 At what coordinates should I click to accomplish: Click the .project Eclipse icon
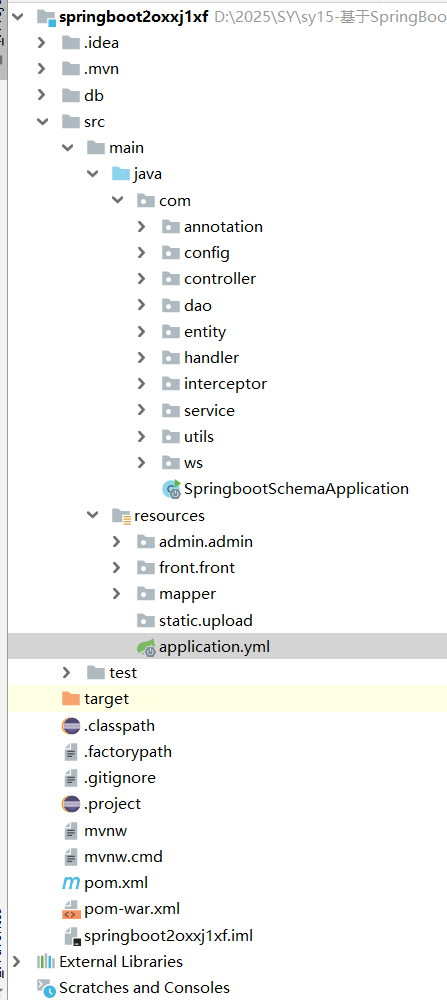click(71, 804)
